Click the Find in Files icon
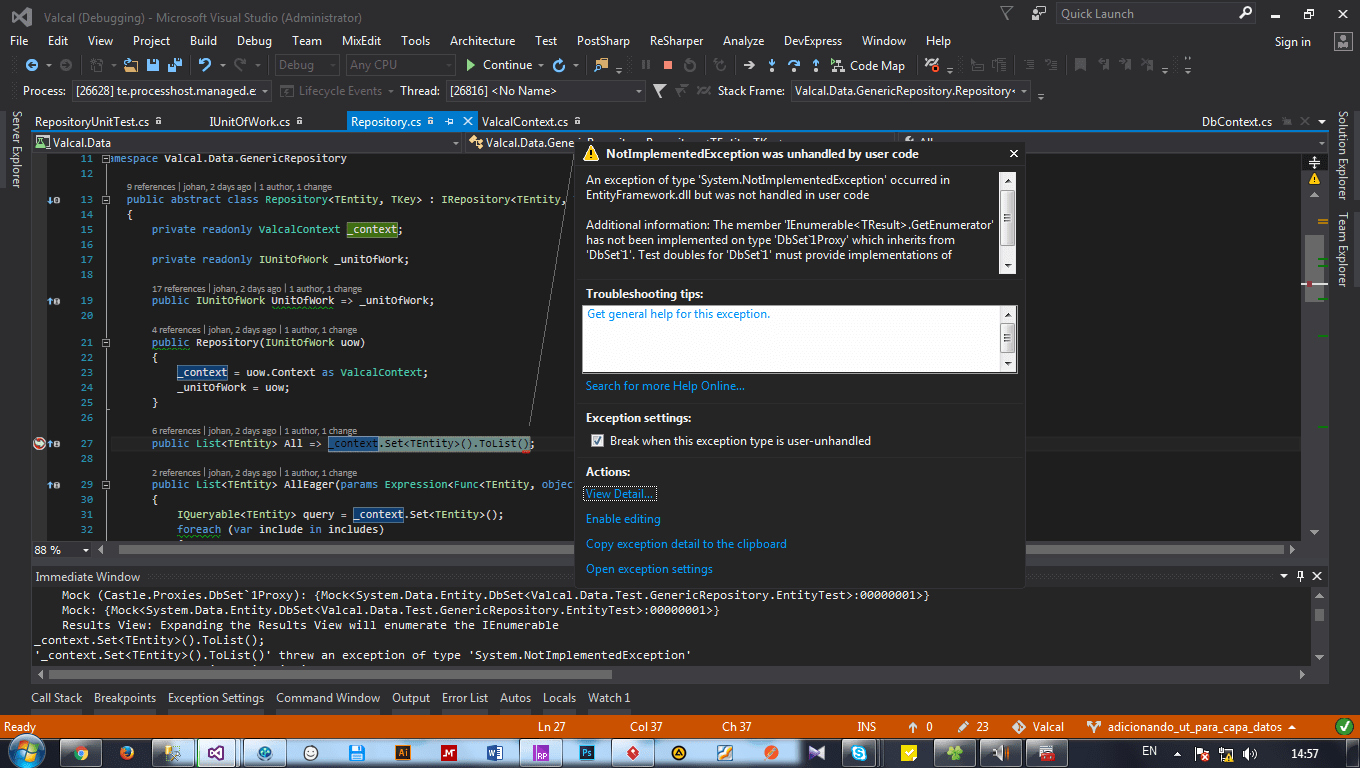 coord(601,65)
